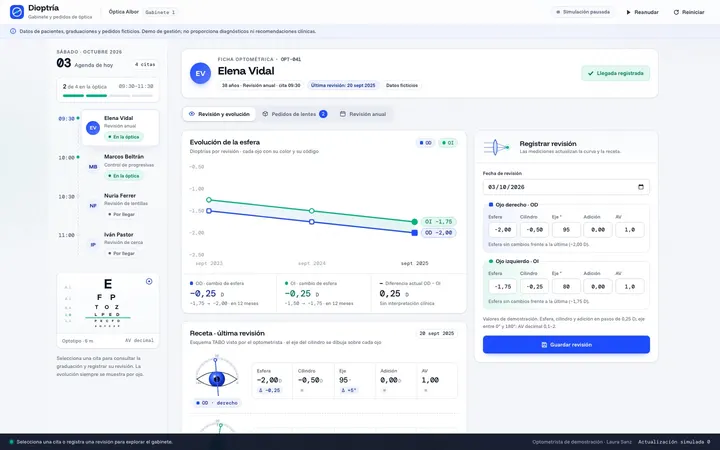Image resolution: width=720 pixels, height=450 pixels.
Task: Click the green status dot in footer
Action: [x=11, y=442]
